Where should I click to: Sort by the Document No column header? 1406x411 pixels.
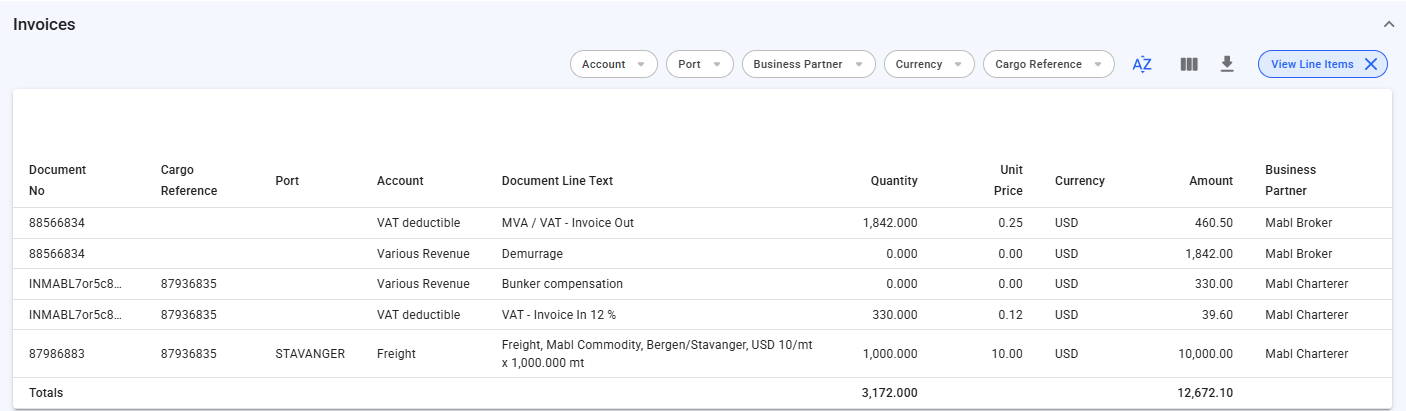point(57,180)
